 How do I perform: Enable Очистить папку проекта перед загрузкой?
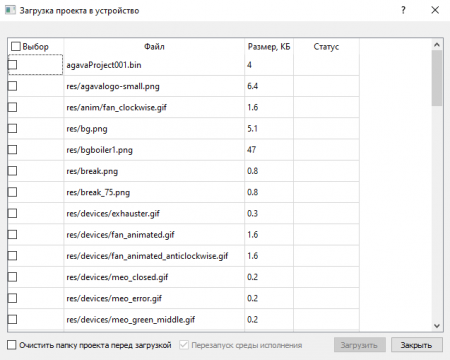12,345
